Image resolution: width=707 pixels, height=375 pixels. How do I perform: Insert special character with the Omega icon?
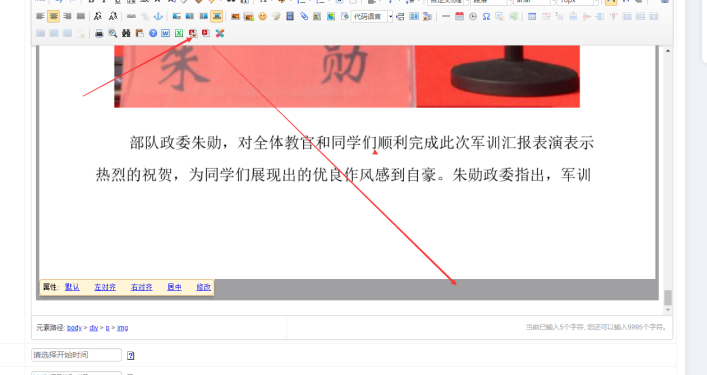486,16
